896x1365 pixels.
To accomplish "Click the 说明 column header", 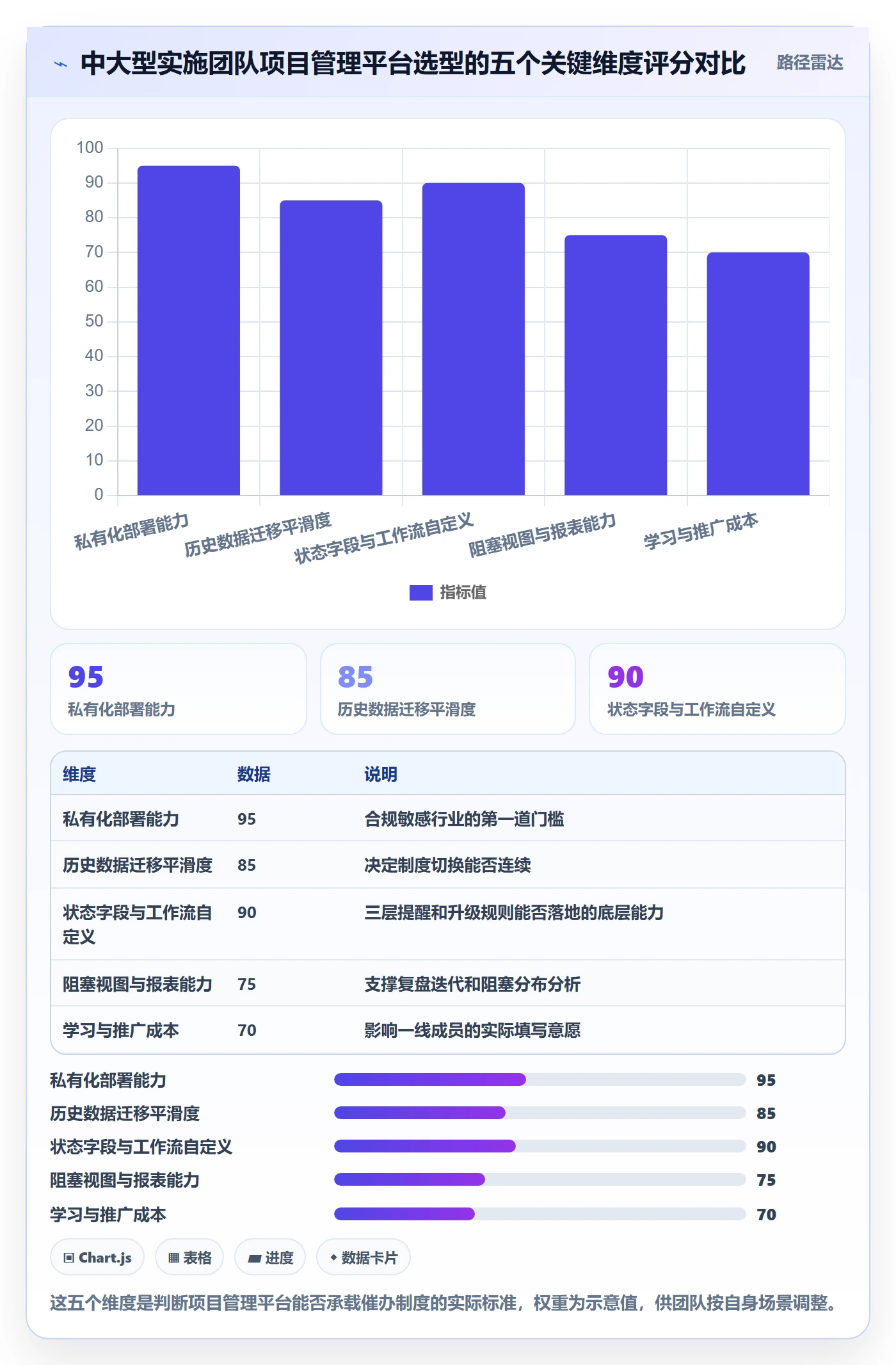I will tap(381, 775).
